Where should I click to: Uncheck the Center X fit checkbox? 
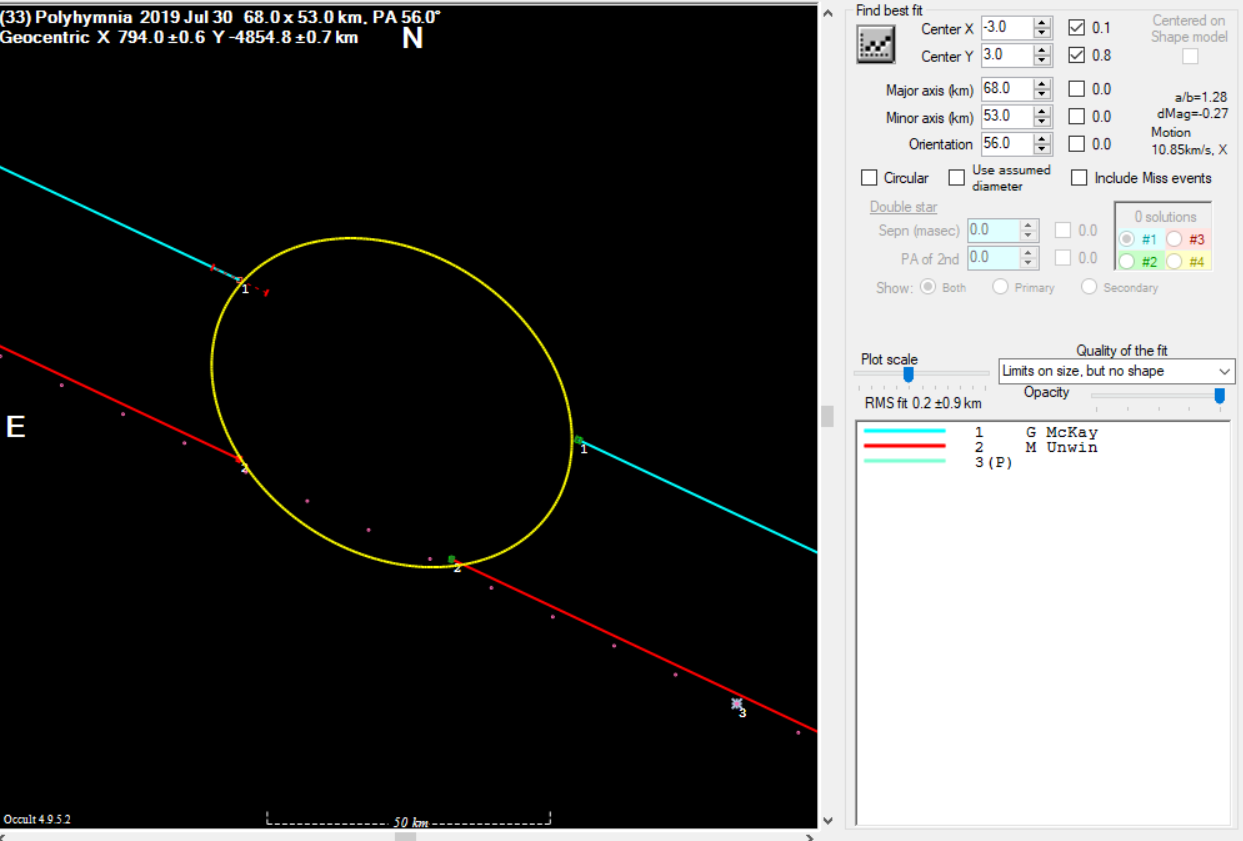[x=1076, y=28]
